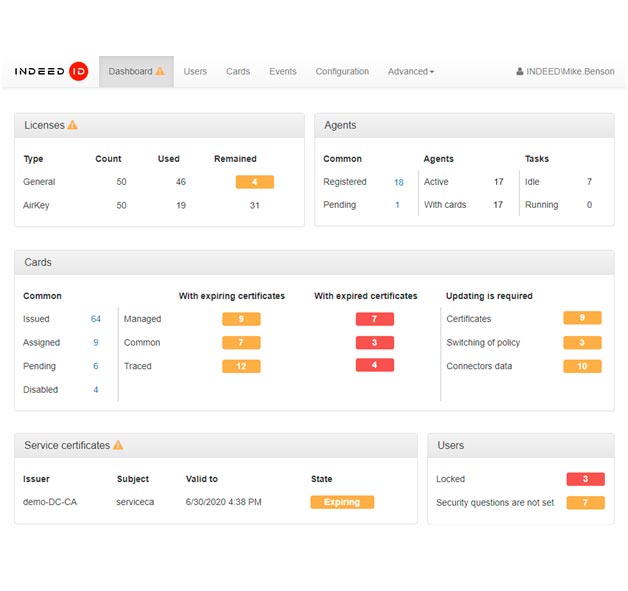Viewport: 628px width, 591px height.
Task: Open Configuration from the top menu
Action: [x=342, y=71]
